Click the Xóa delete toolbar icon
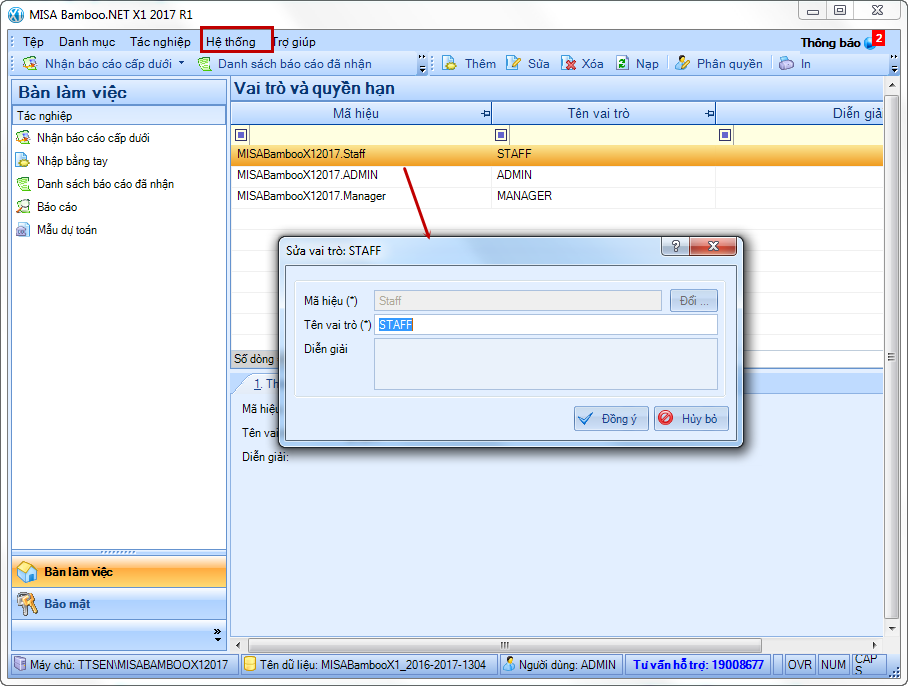908x686 pixels. coord(569,63)
